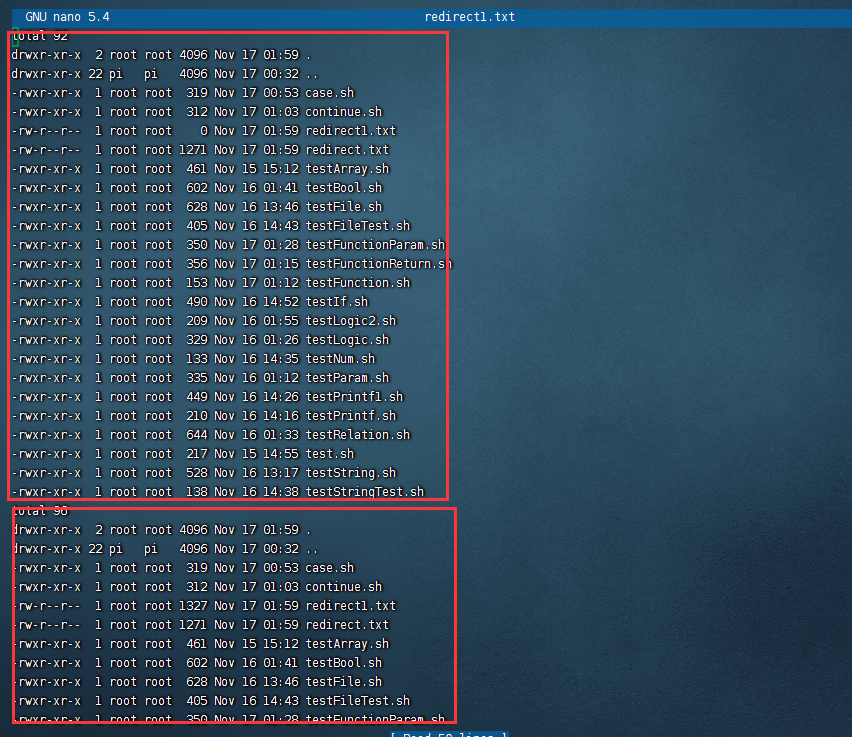Image resolution: width=852 pixels, height=737 pixels.
Task: Click size 528 in testString.sh row
Action: click(197, 473)
